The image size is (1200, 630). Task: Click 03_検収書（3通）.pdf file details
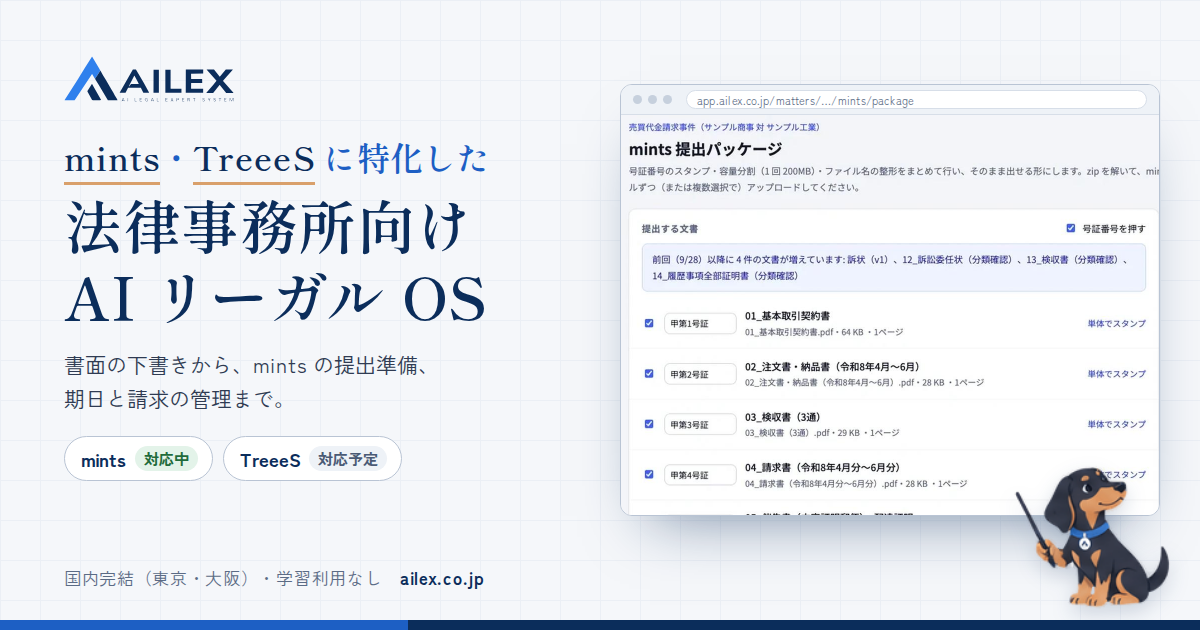[822, 433]
